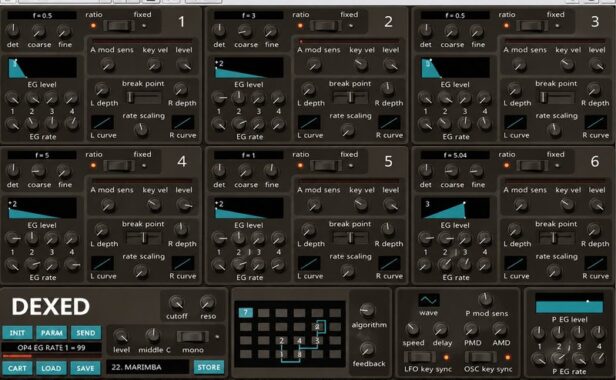Click operator 6 level knob

click(x=597, y=205)
